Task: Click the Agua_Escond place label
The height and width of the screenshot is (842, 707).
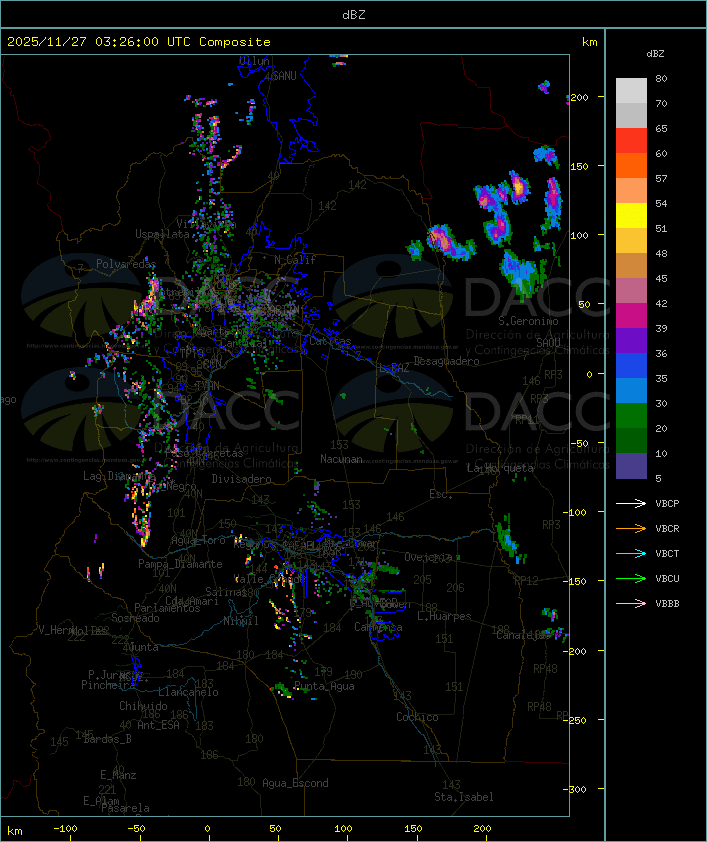Action: click(295, 783)
